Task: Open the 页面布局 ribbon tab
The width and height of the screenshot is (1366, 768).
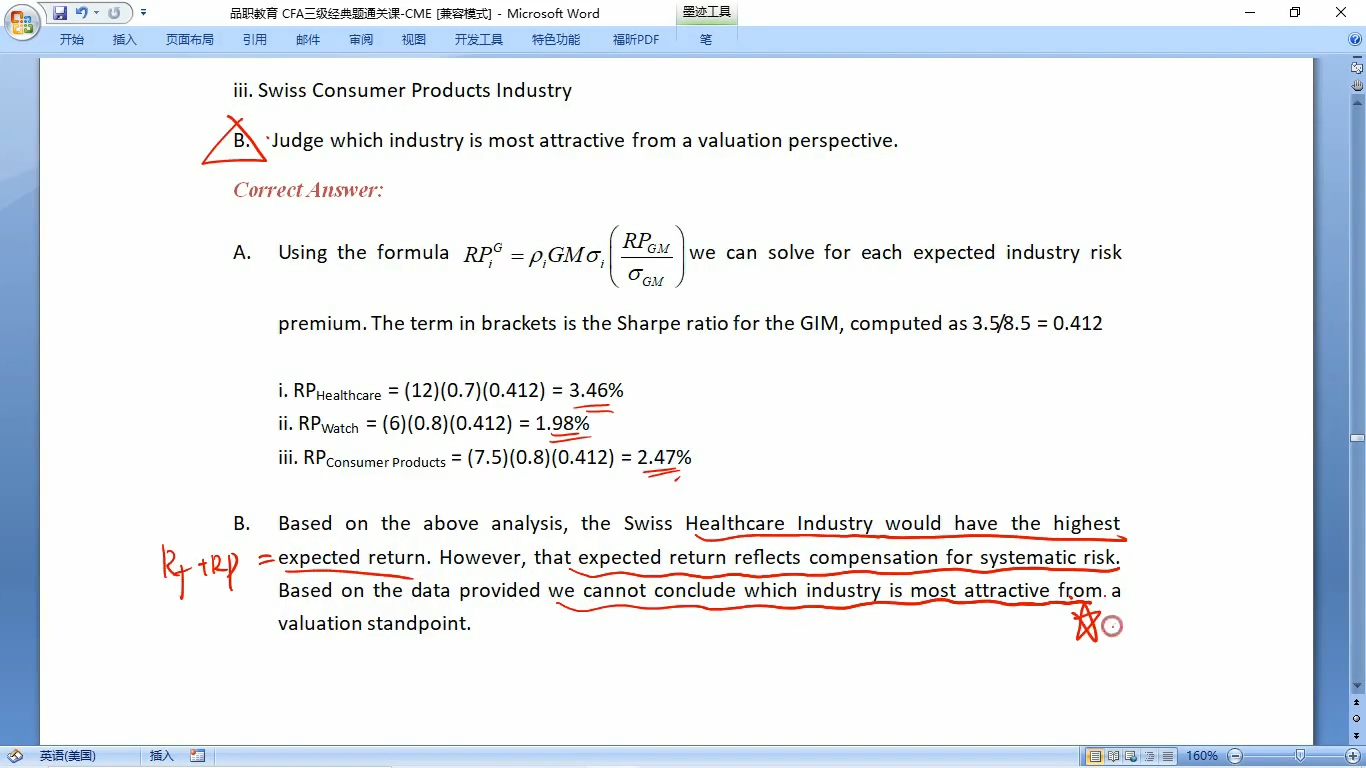Action: (x=189, y=39)
